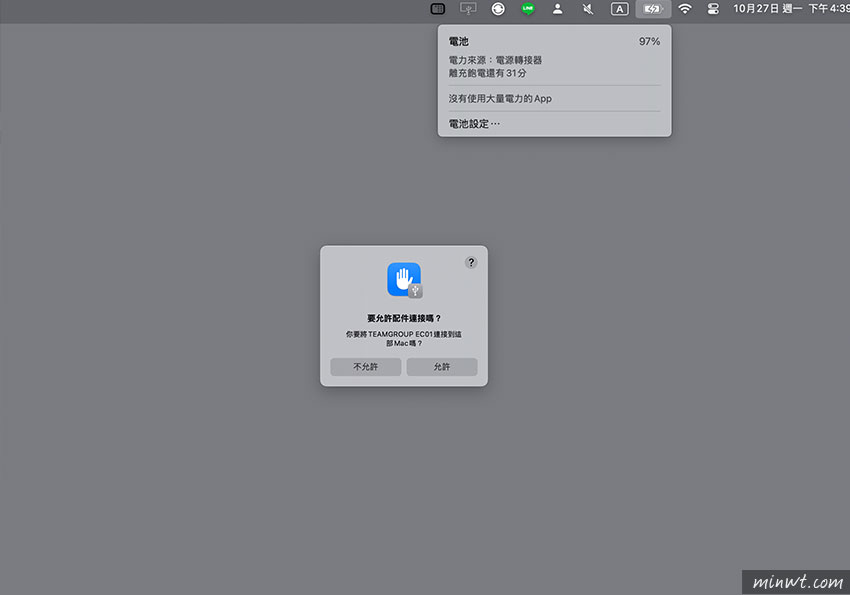The image size is (850, 595).
Task: Click the 97% battery percentage text
Action: tap(649, 42)
